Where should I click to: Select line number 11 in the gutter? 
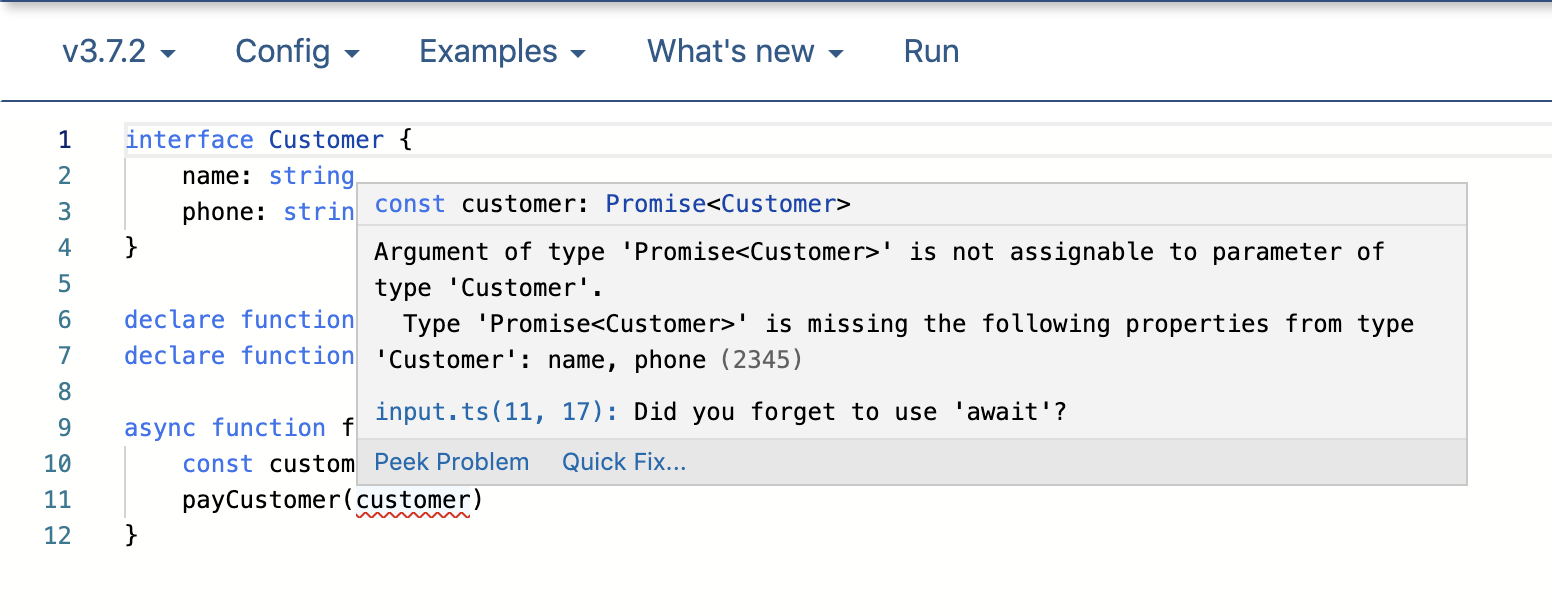tap(59, 500)
